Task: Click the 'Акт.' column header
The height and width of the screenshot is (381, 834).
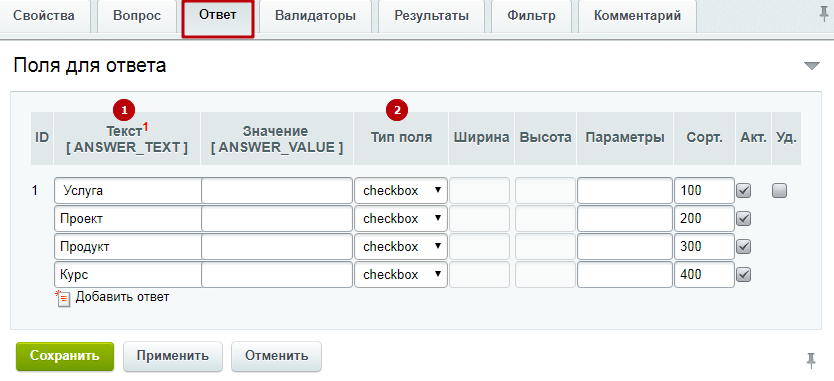Action: [x=753, y=137]
